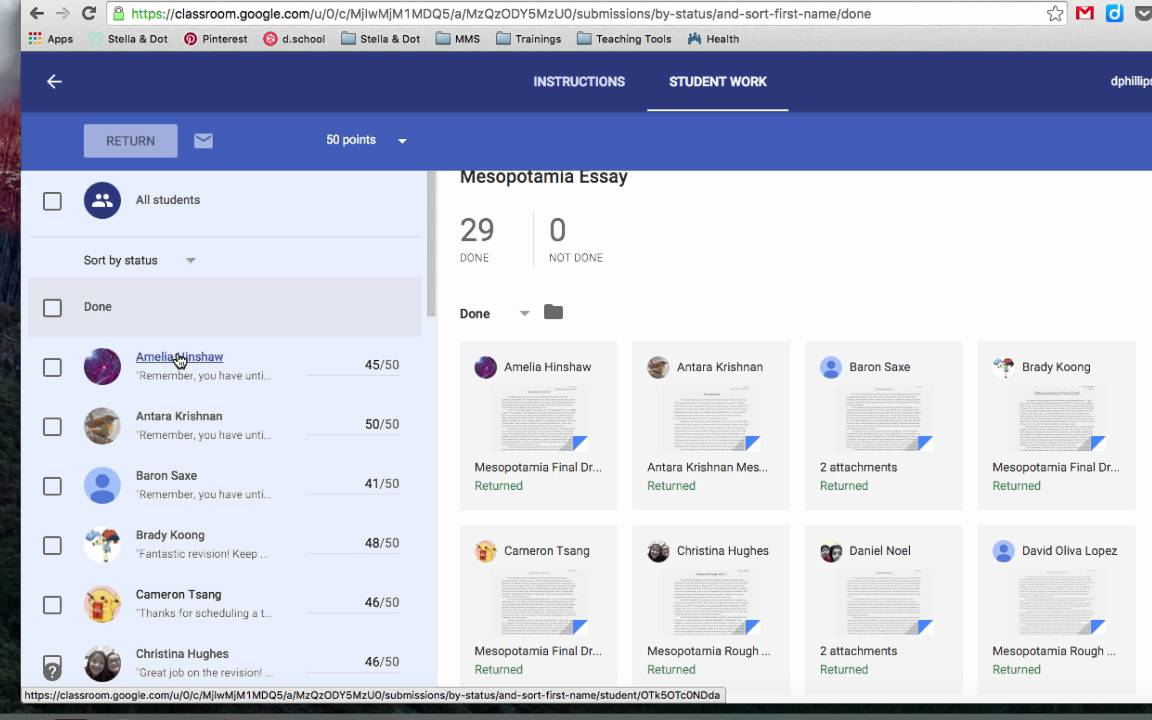
Task: Click the help question mark icon
Action: click(x=52, y=668)
